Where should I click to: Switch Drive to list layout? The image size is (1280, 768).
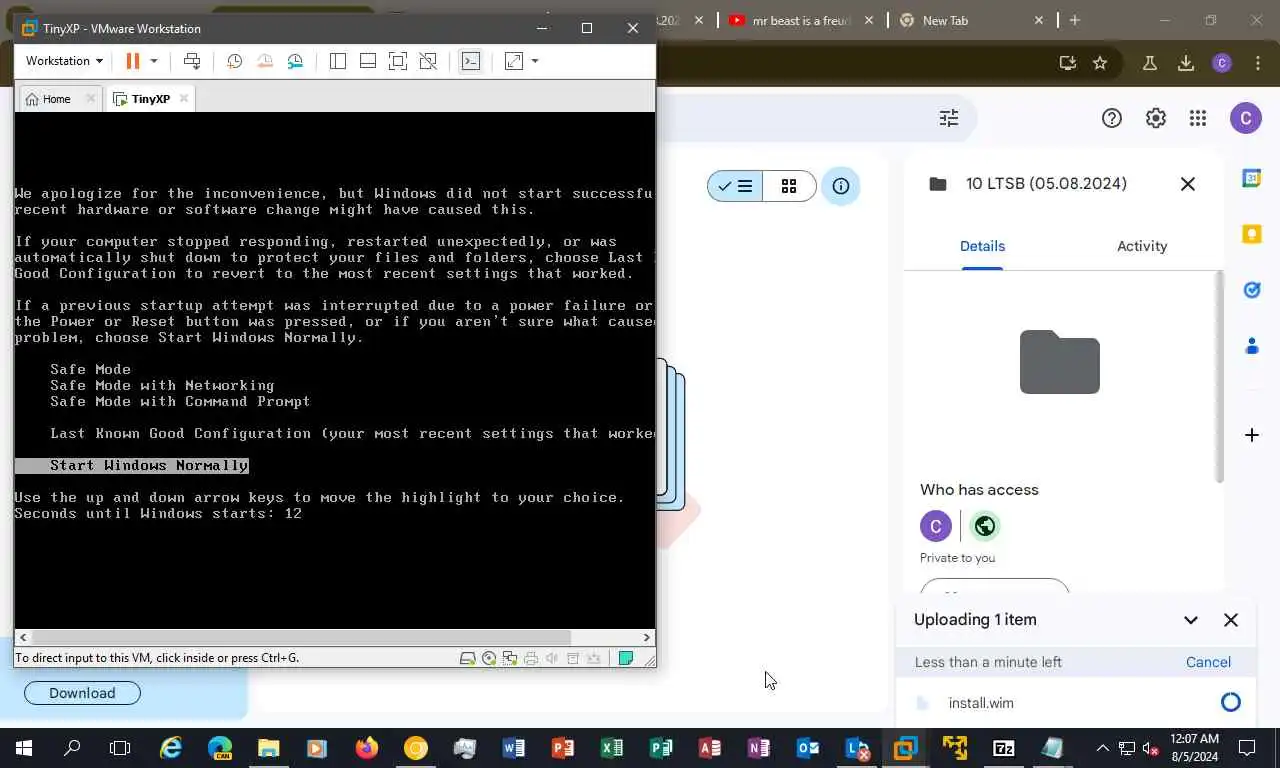(735, 186)
